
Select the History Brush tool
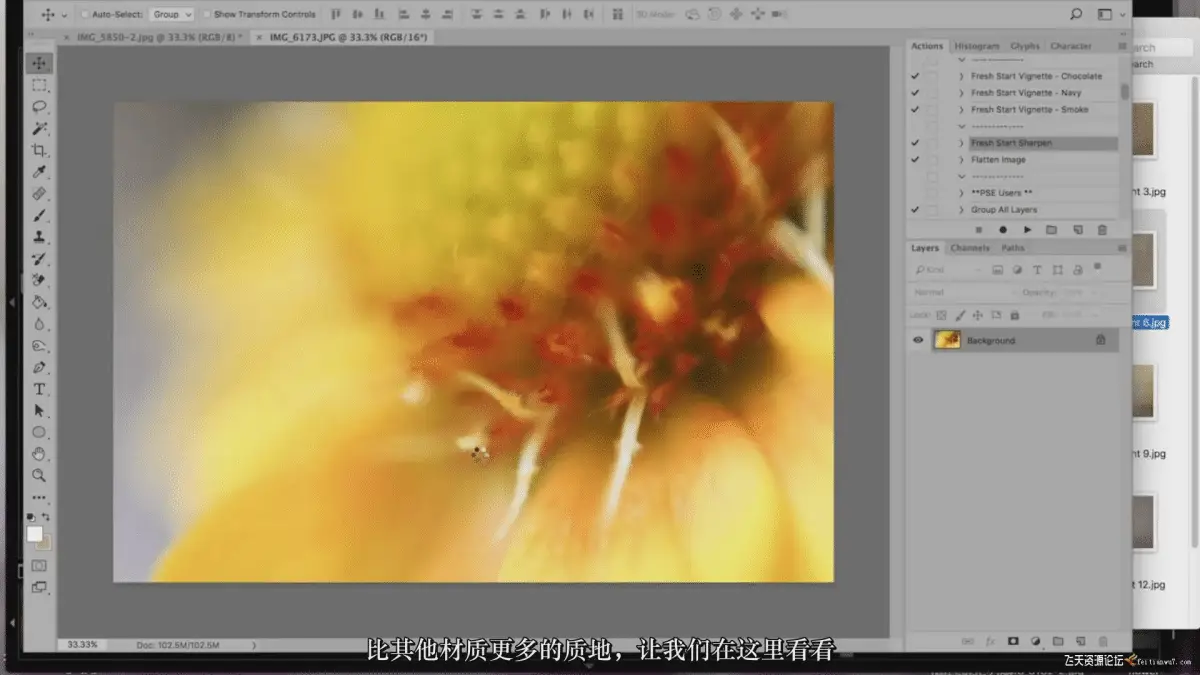click(x=40, y=259)
